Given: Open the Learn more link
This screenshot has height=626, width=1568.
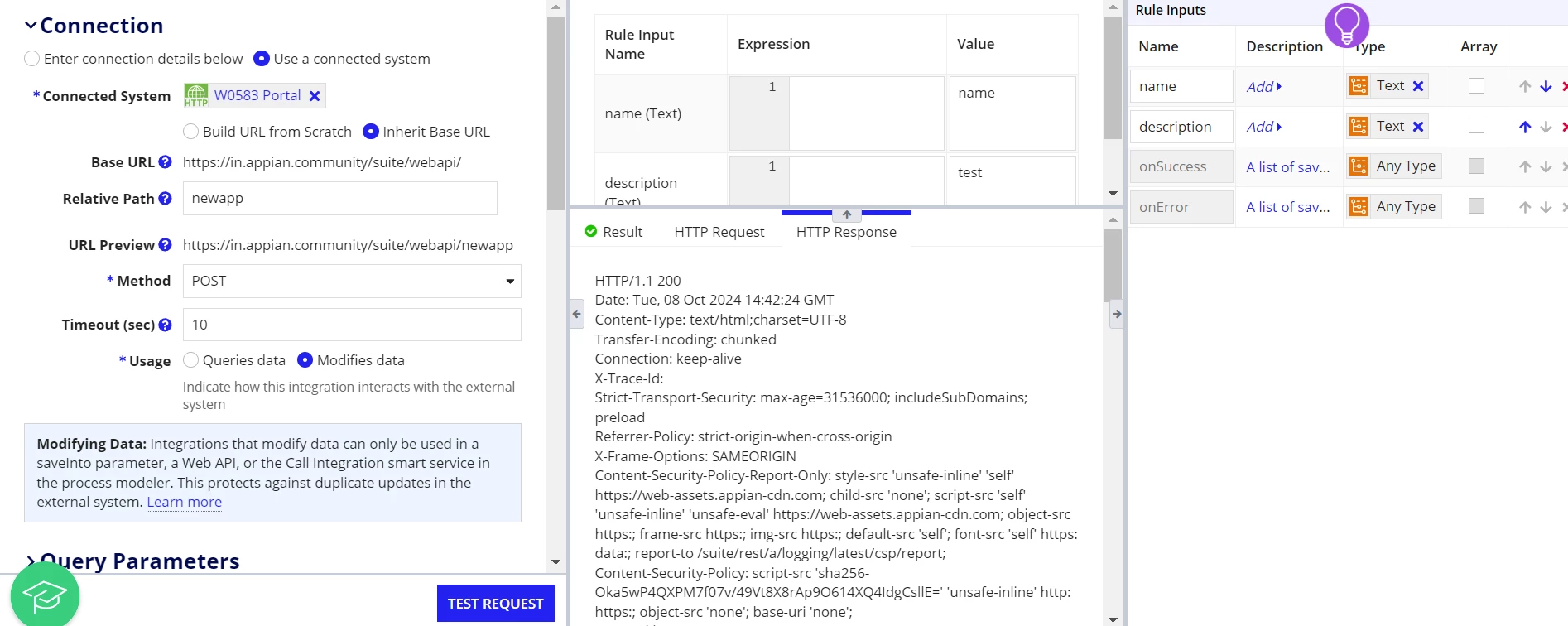Looking at the screenshot, I should 184,503.
